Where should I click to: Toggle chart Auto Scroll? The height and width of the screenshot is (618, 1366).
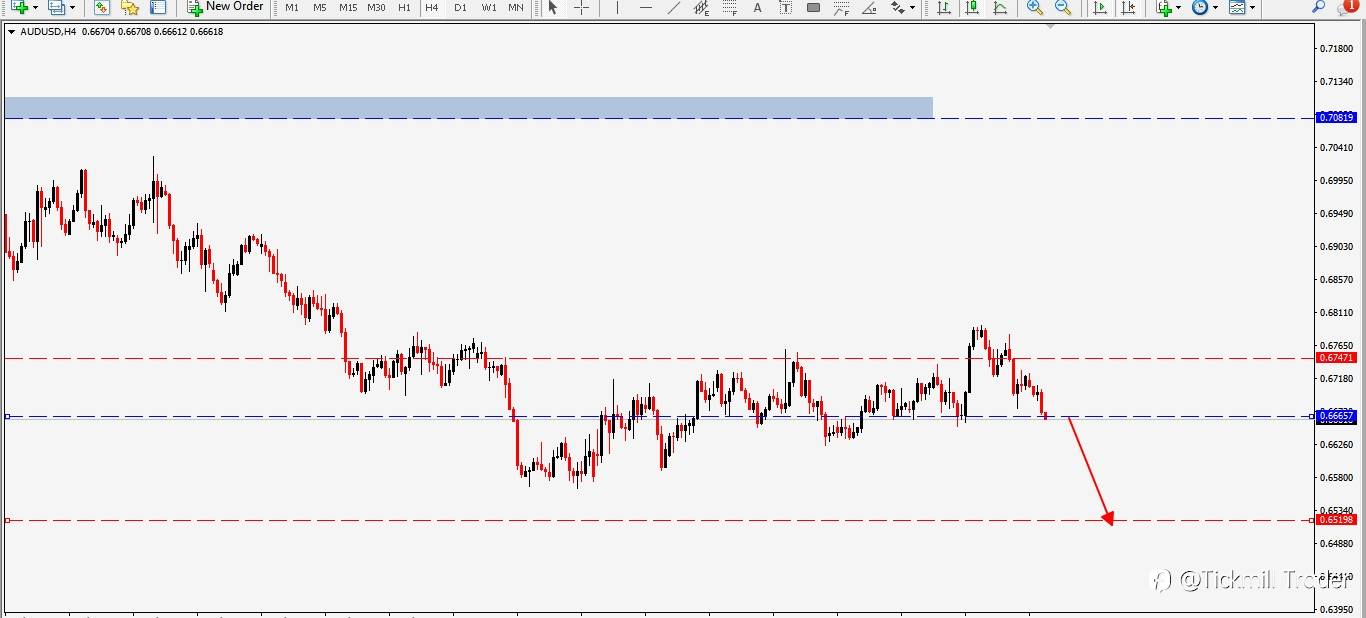(x=1100, y=7)
